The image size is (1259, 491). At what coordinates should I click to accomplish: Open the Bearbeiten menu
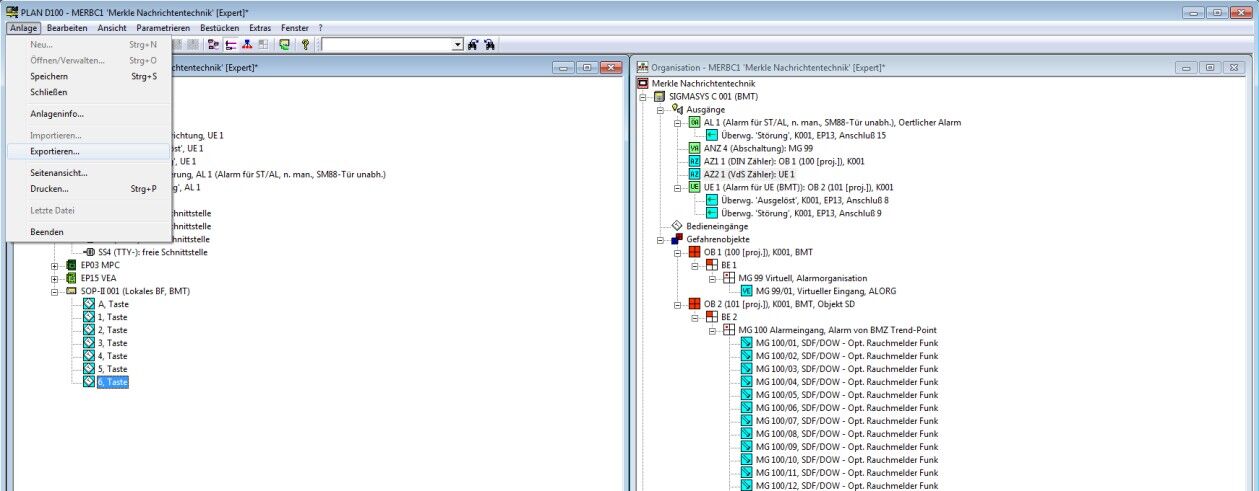(68, 28)
